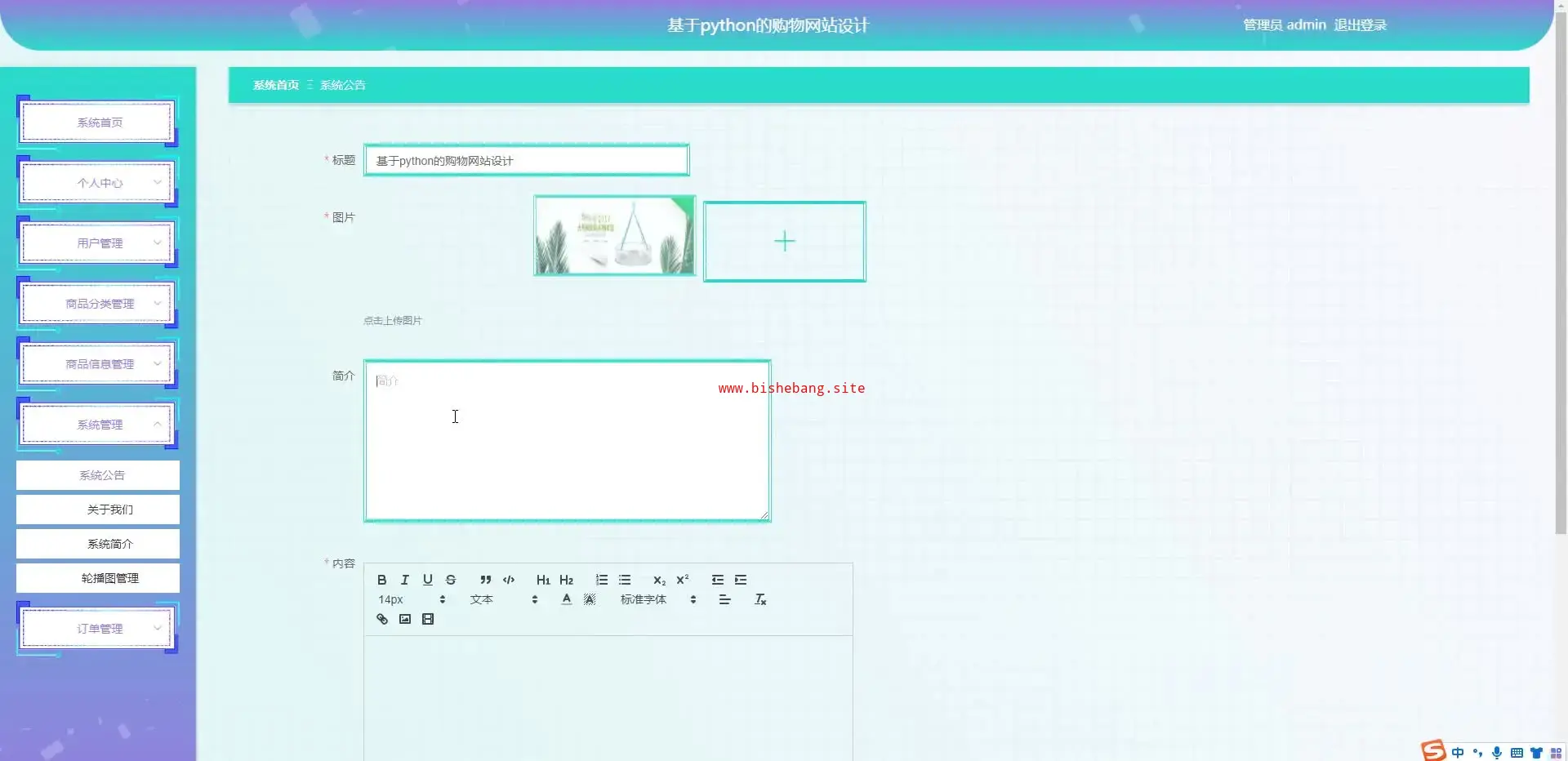The height and width of the screenshot is (761, 1568).
Task: Apply strikethrough in the content editor
Action: click(450, 580)
